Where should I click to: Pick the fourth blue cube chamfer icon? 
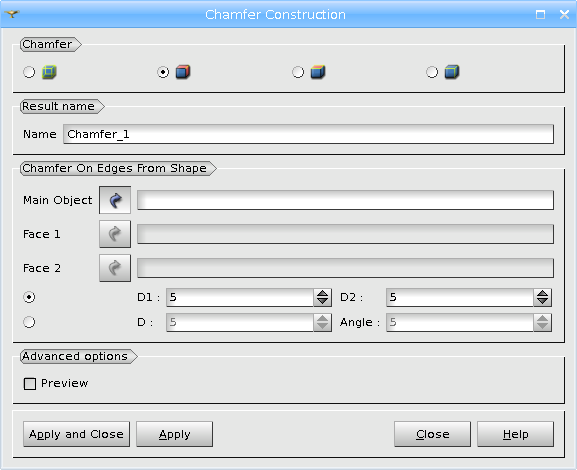[452, 72]
